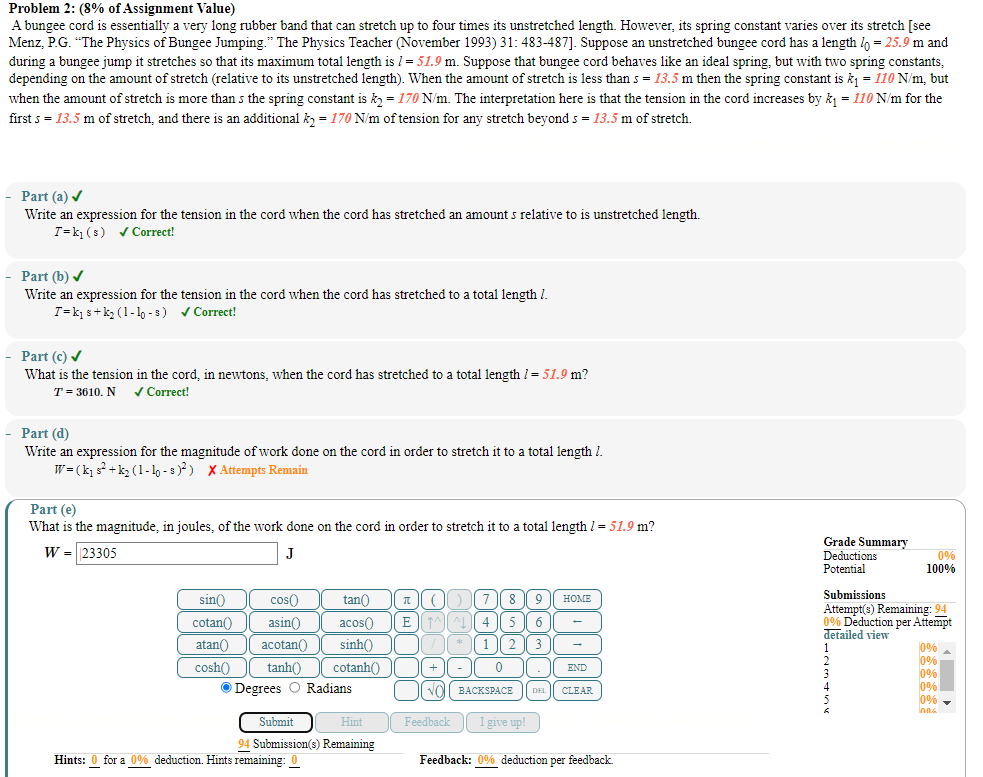Collapse the Part (d) section
This screenshot has width=983, height=777.
(8, 433)
